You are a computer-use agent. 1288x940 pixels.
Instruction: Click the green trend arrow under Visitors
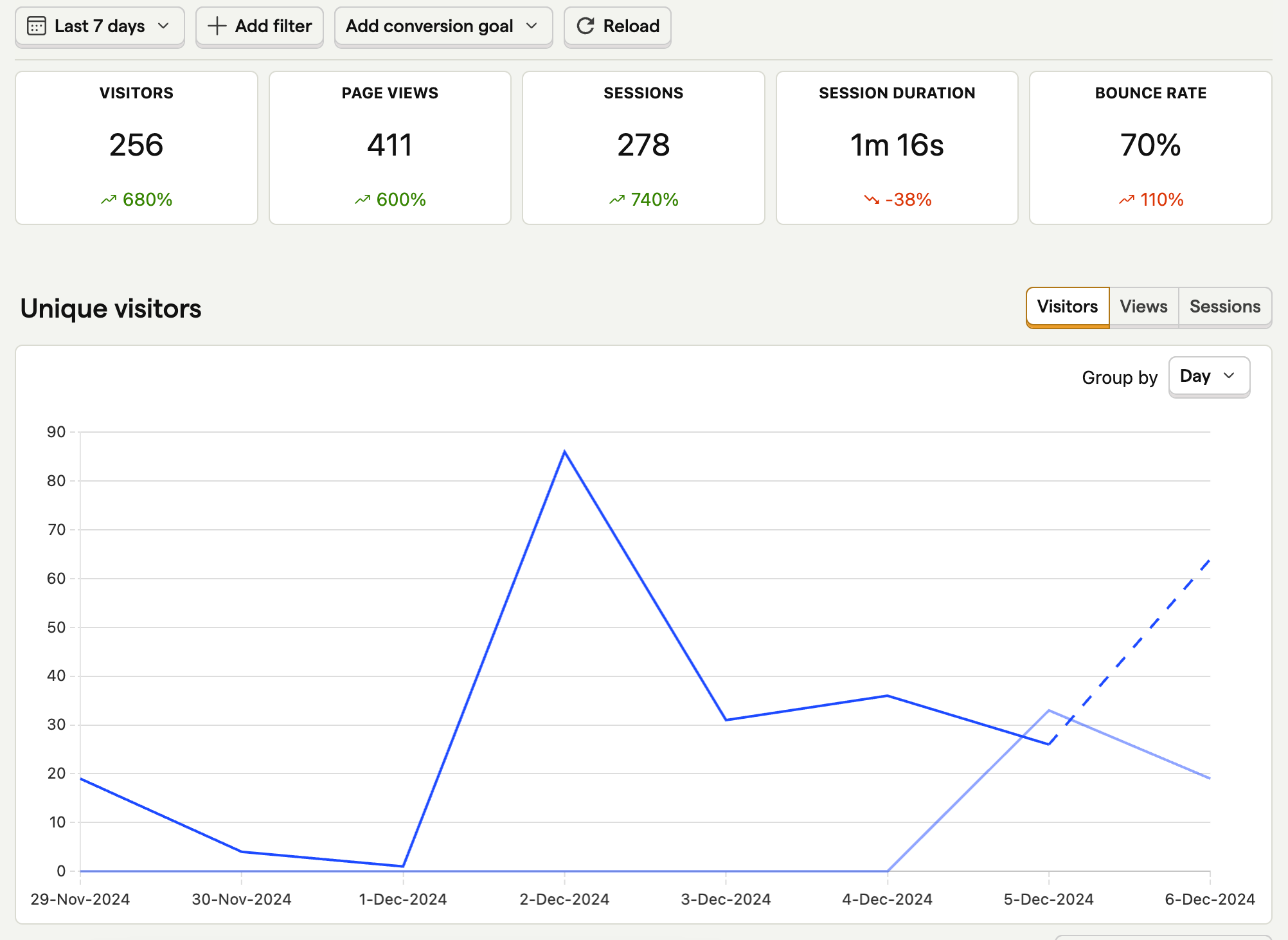coord(109,200)
